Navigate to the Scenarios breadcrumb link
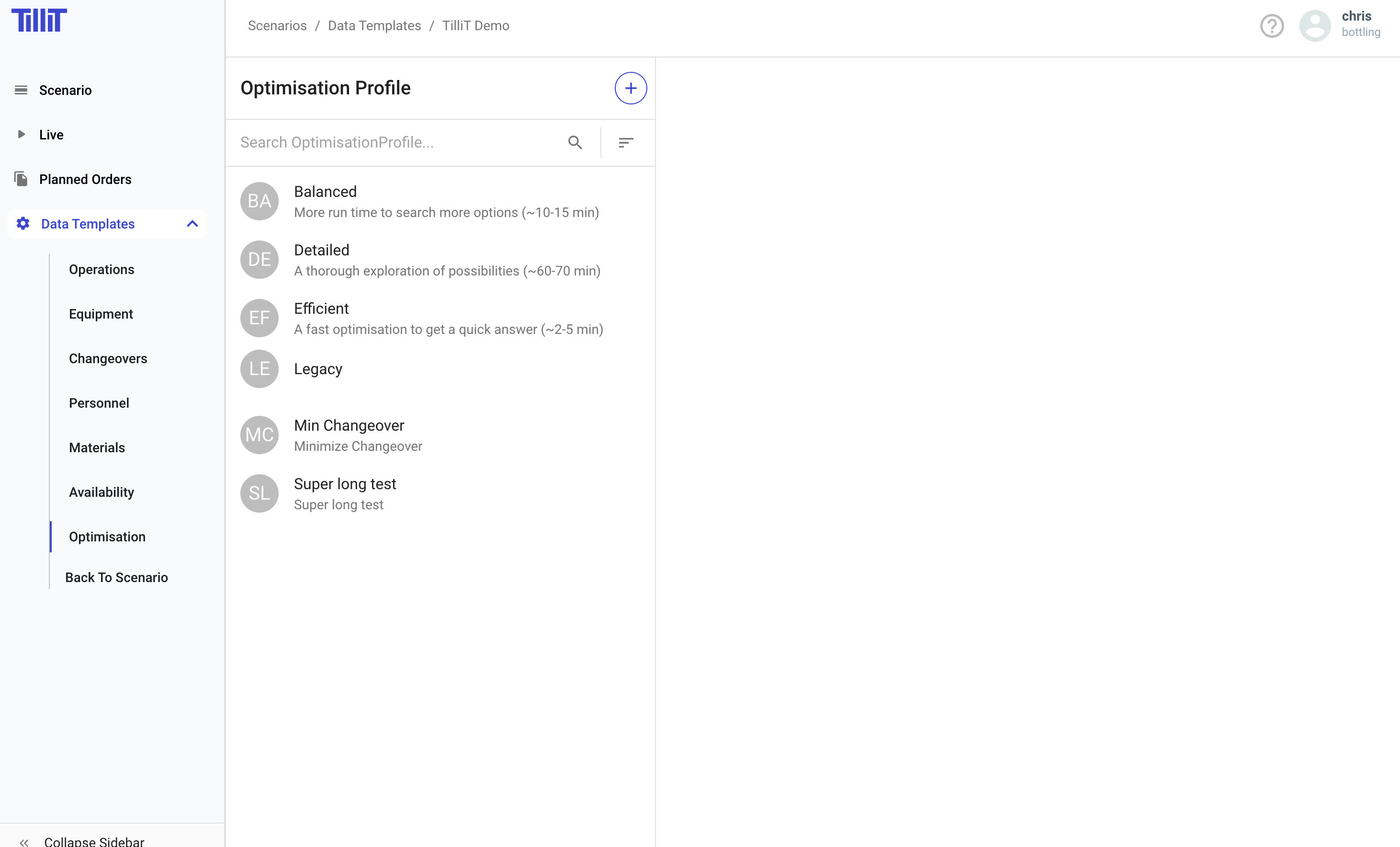The image size is (1400, 847). [277, 25]
